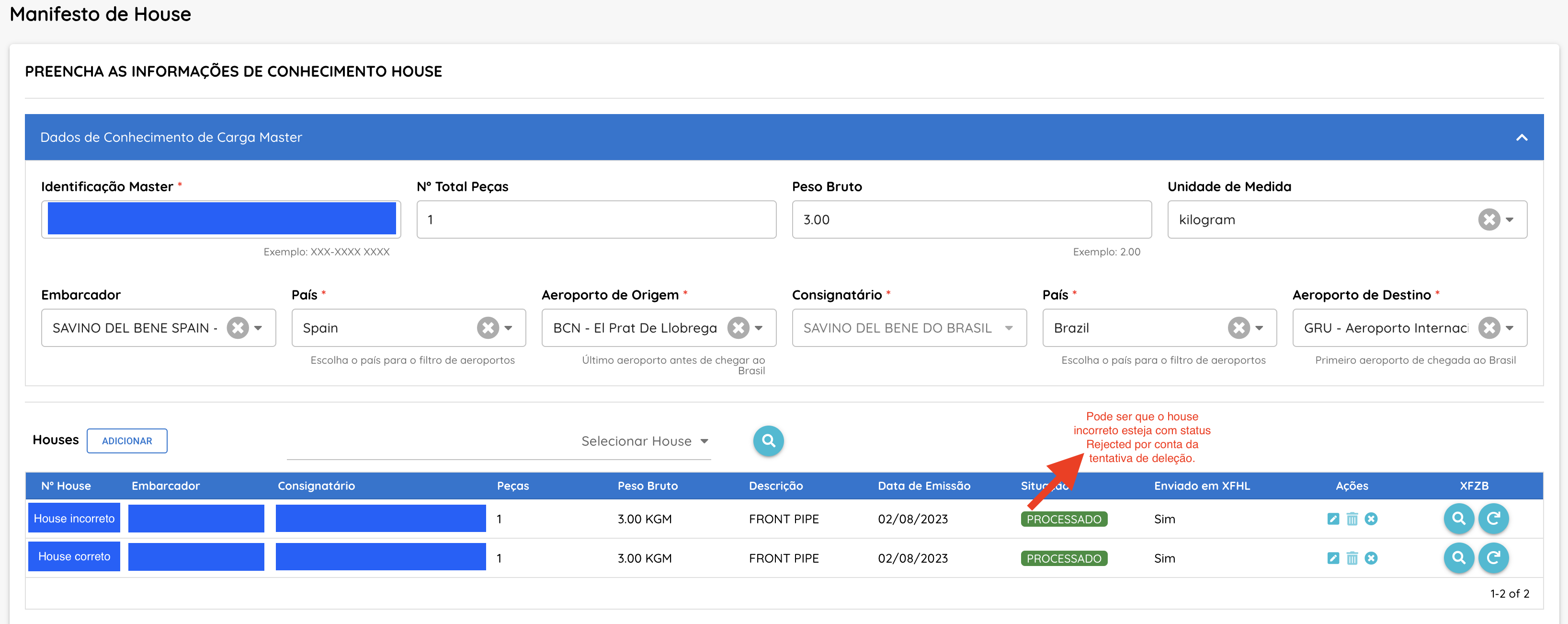Click the Descrição column header

[x=775, y=485]
